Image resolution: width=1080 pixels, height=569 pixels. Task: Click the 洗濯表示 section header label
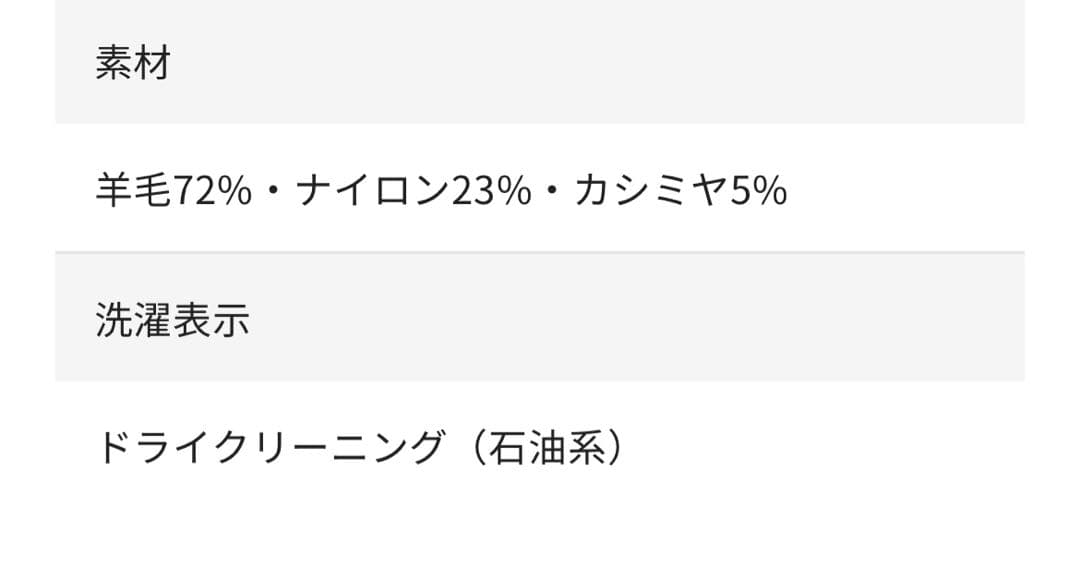tap(172, 320)
